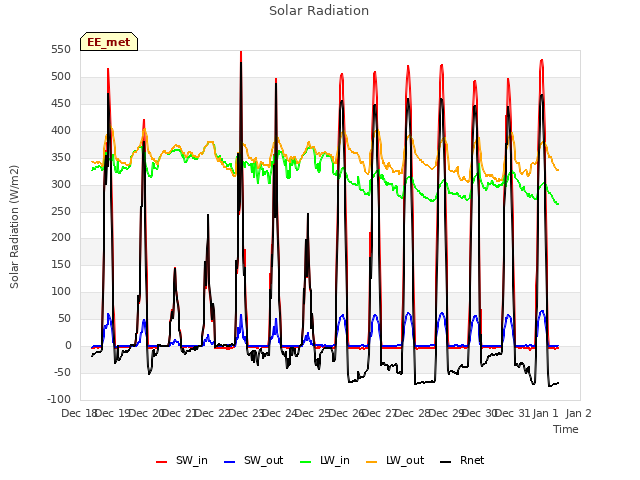Click the green LW_in legend swatch
This screenshot has width=640, height=480.
(306, 462)
